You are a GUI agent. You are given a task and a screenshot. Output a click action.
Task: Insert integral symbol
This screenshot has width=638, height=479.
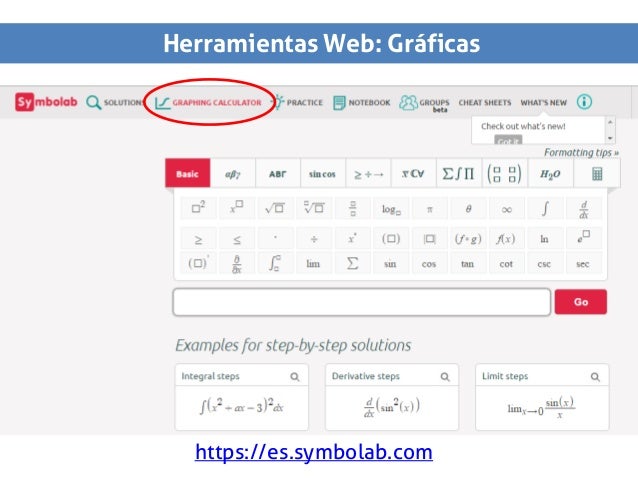click(x=545, y=209)
